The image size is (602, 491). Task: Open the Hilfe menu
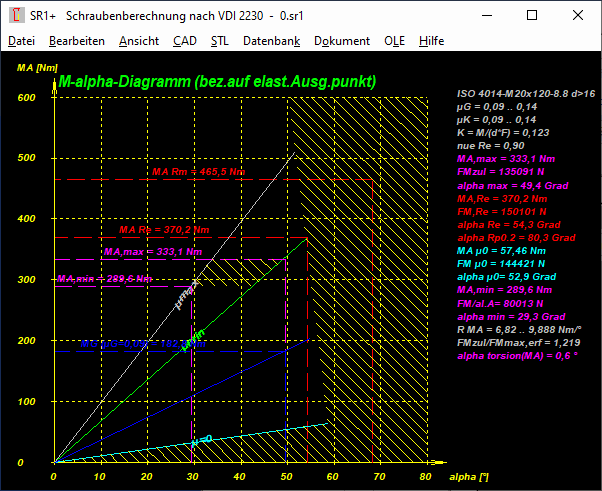coord(432,41)
